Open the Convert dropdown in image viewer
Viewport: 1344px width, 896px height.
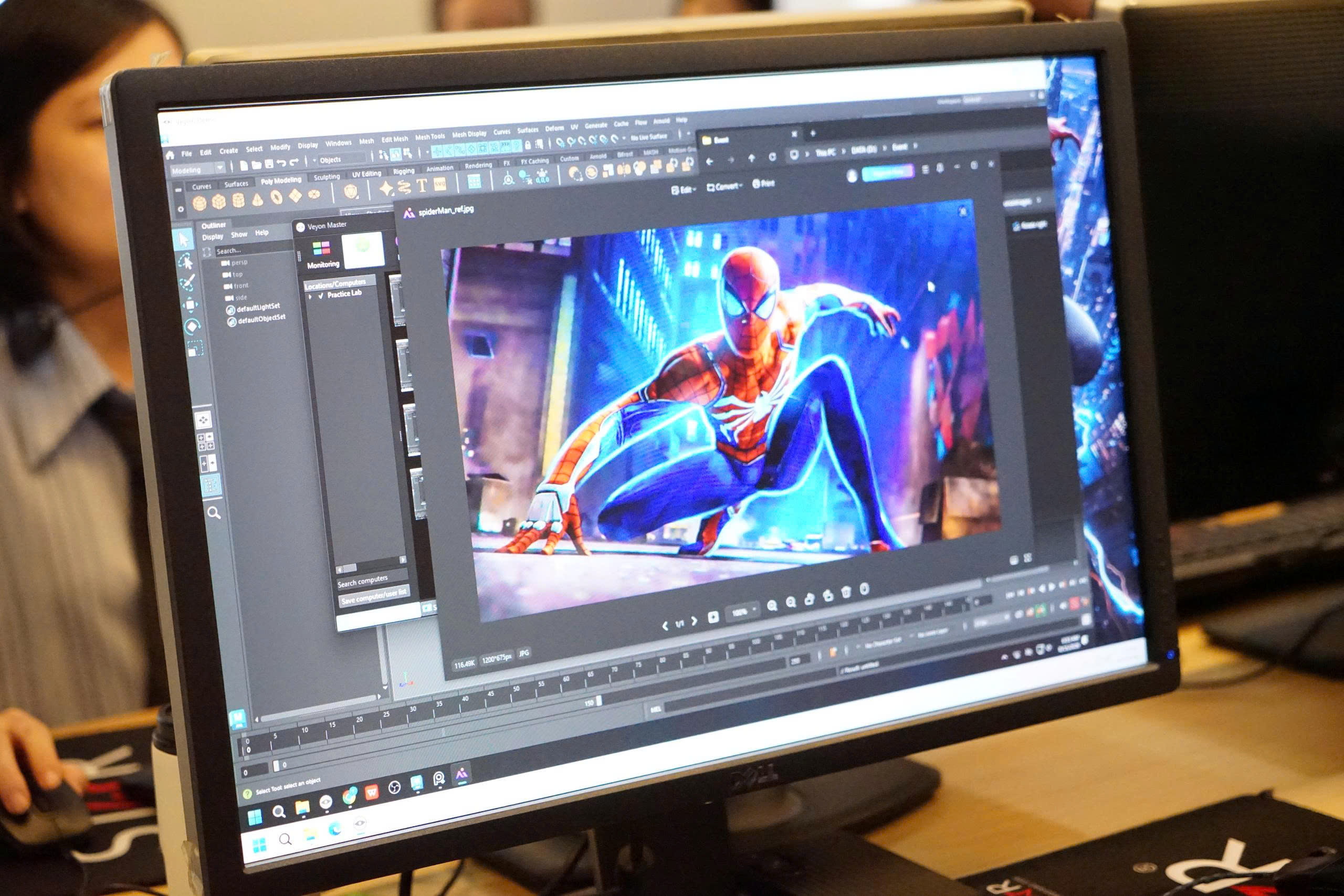[x=724, y=186]
